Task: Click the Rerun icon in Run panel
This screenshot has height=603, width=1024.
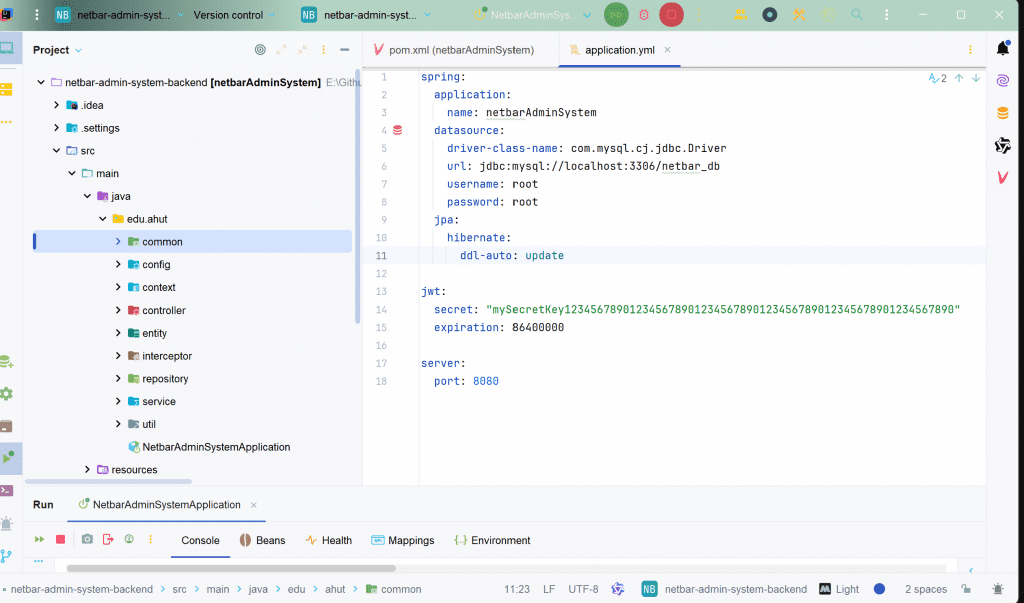Action: click(x=40, y=540)
